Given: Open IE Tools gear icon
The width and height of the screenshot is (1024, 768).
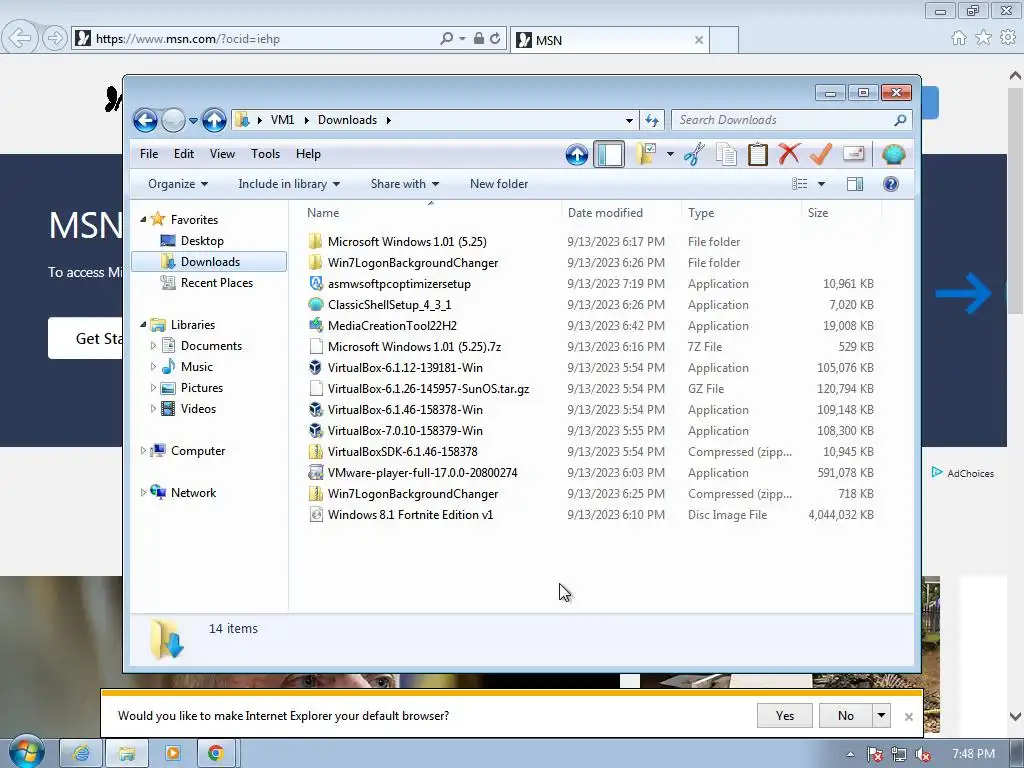Looking at the screenshot, I should pyautogui.click(x=1008, y=38).
